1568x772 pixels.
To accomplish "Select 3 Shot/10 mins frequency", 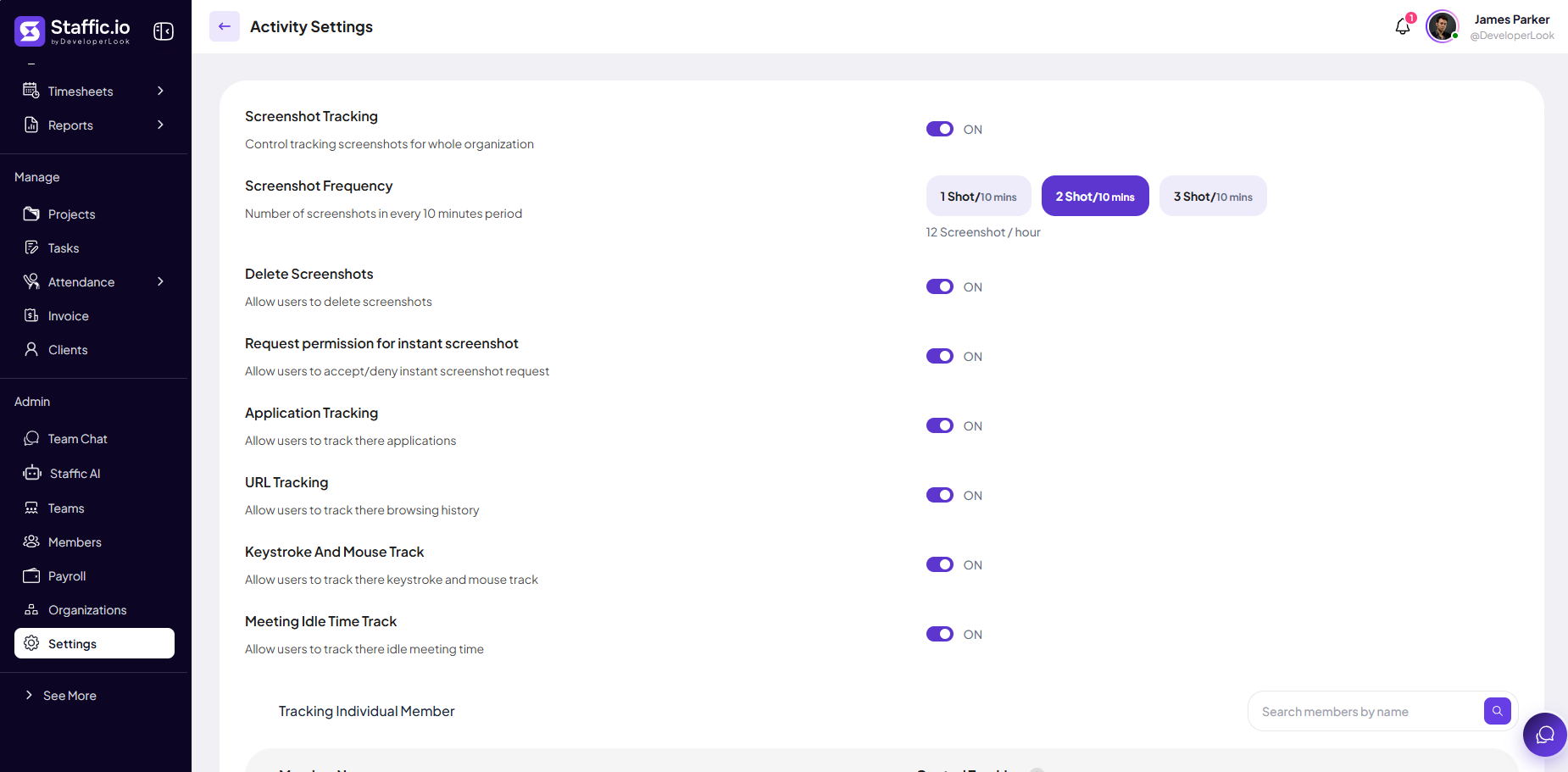I will click(x=1213, y=196).
